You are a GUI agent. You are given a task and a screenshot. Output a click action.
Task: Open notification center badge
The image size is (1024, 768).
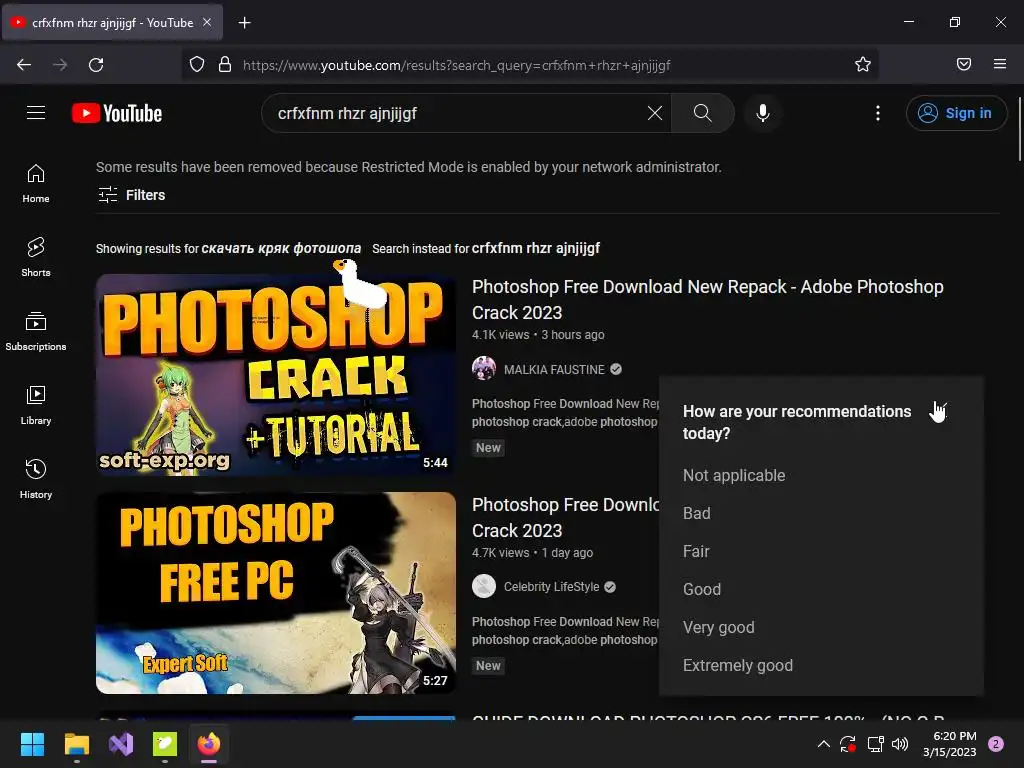(996, 744)
